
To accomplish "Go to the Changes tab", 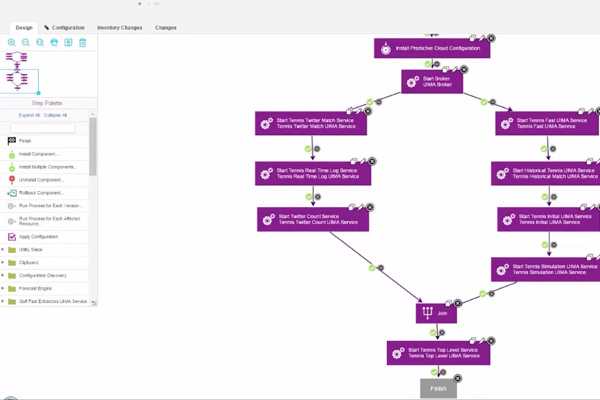I will pos(166,28).
